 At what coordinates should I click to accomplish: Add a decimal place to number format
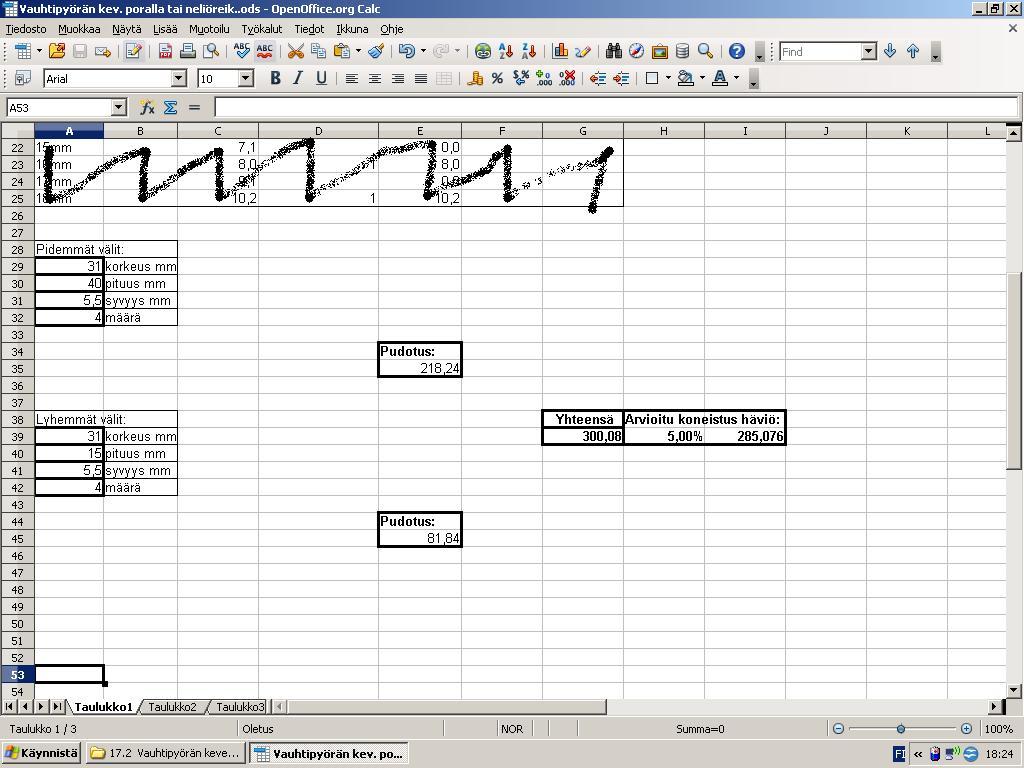[544, 78]
